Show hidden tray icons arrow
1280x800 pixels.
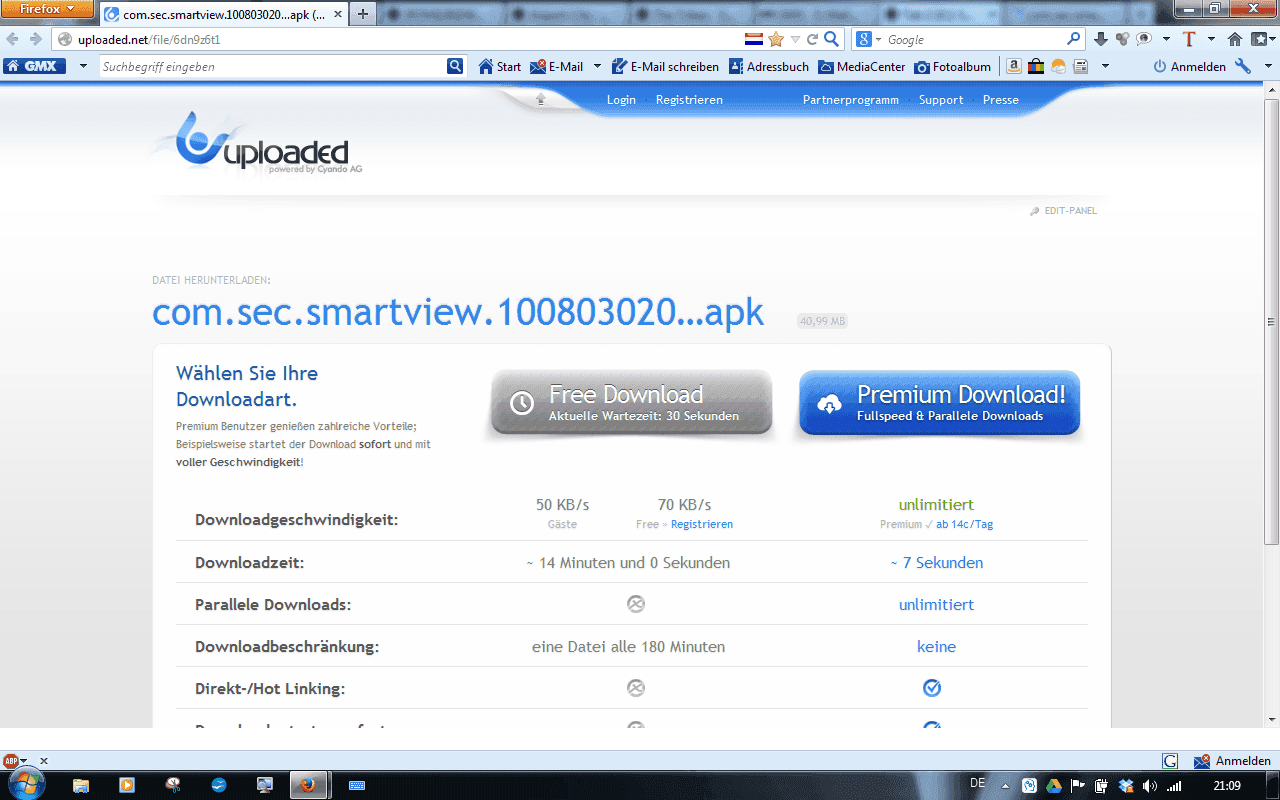1005,786
